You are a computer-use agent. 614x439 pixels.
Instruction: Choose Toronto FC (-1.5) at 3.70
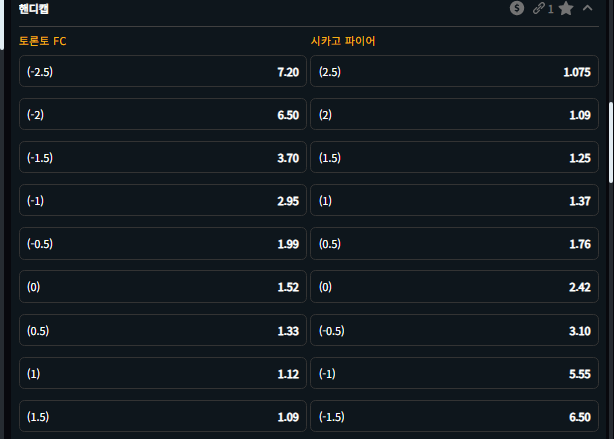162,158
